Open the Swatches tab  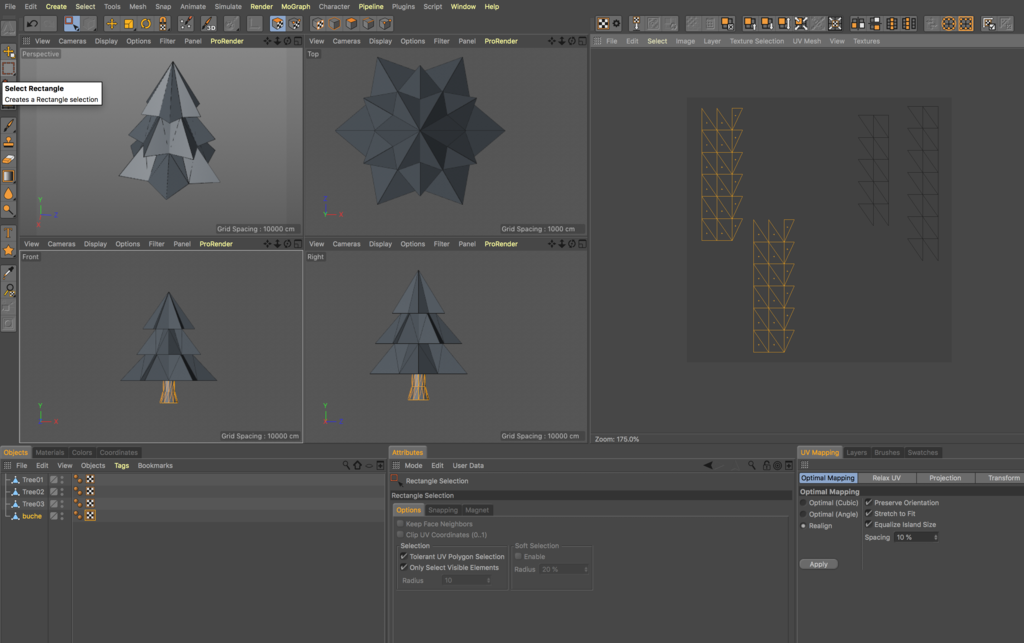coord(922,452)
